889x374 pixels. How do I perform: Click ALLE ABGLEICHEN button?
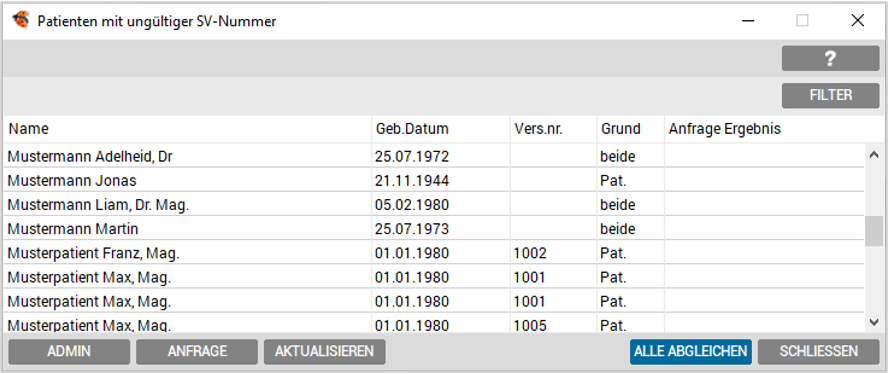[691, 351]
